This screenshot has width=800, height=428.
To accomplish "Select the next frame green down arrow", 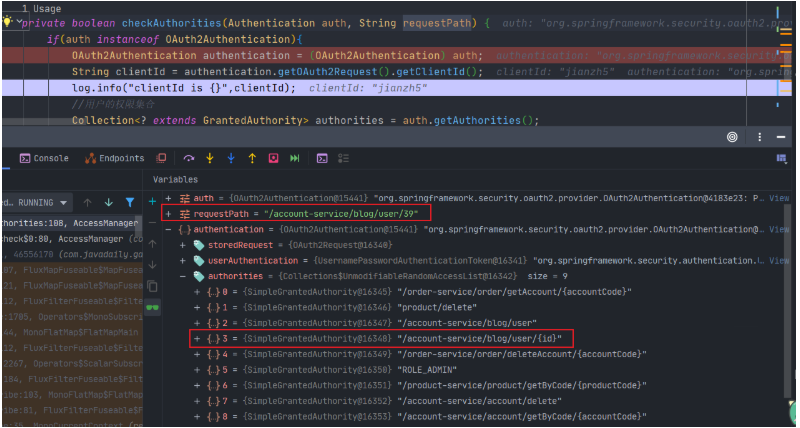I will tap(109, 203).
